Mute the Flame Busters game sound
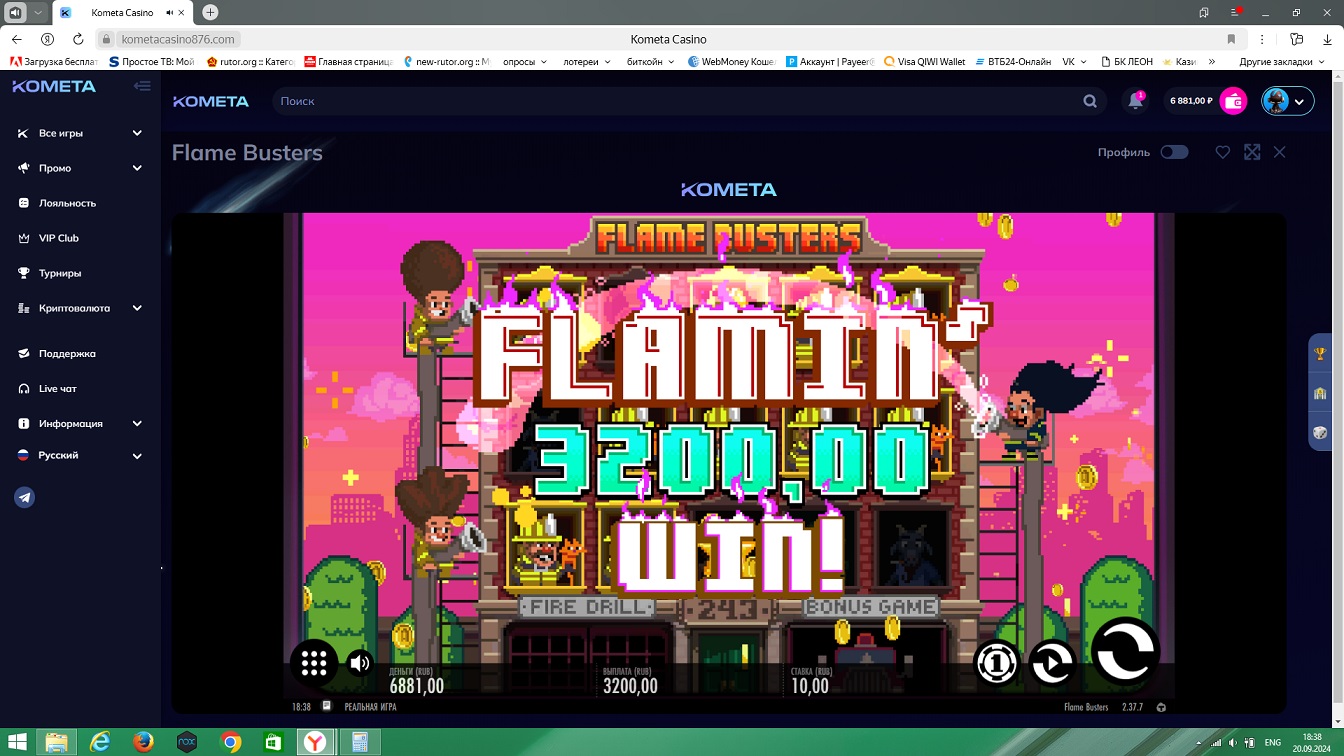Viewport: 1344px width, 756px height. (x=360, y=662)
